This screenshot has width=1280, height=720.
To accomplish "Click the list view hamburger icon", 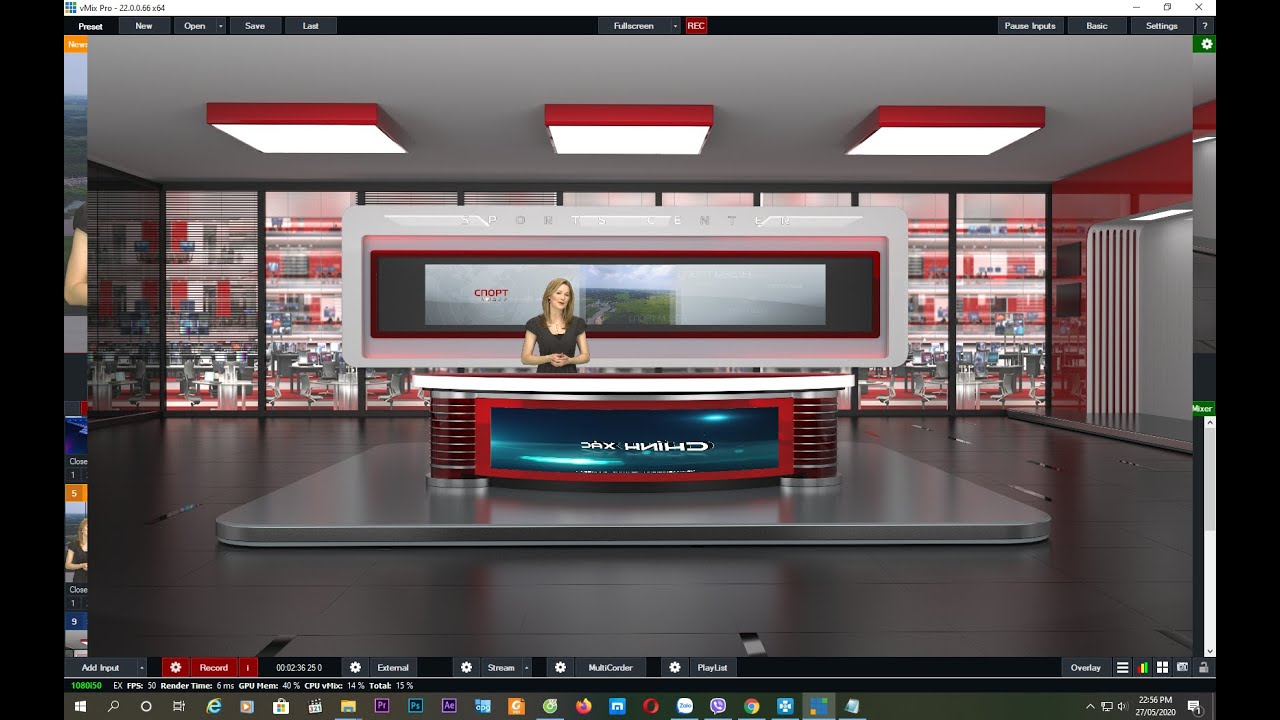I will click(1123, 667).
